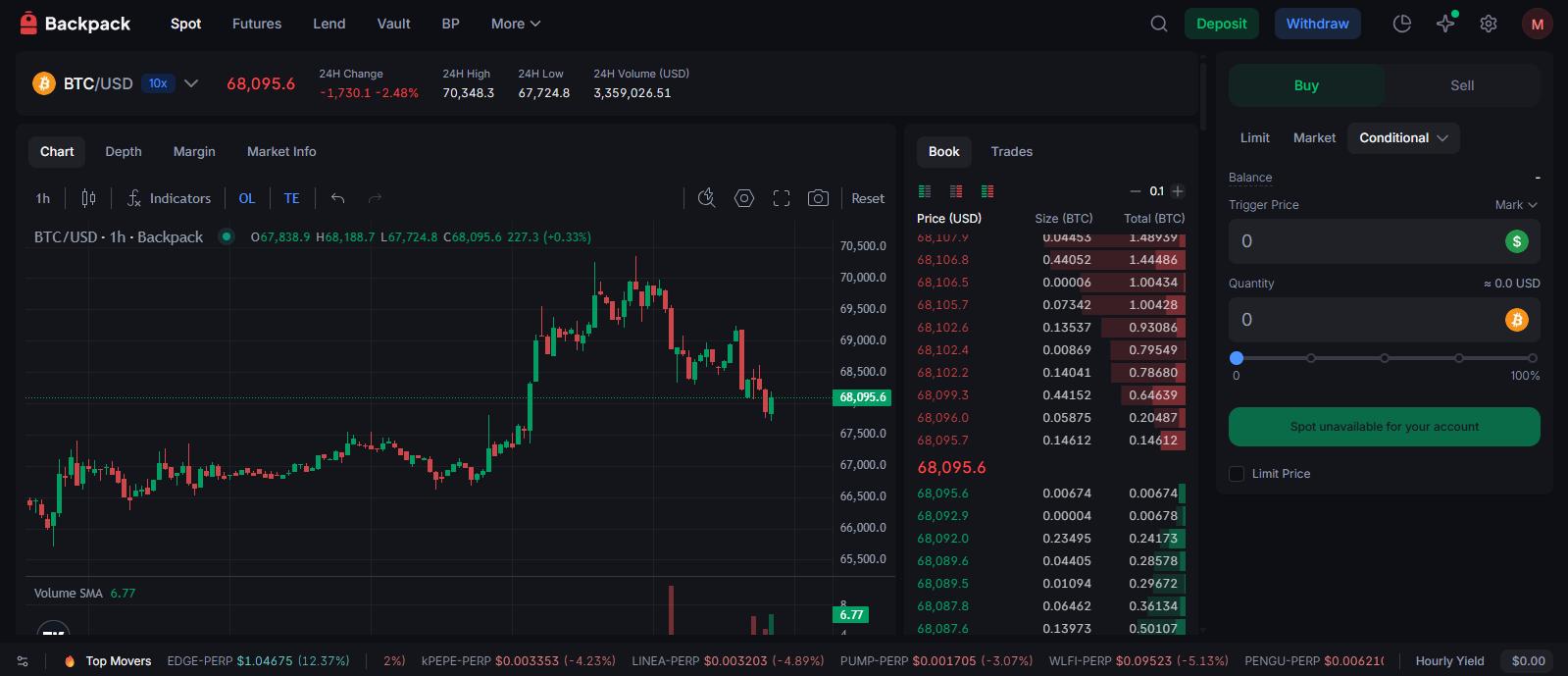1568x676 pixels.
Task: Toggle OL order lines on chart
Action: pos(246,198)
